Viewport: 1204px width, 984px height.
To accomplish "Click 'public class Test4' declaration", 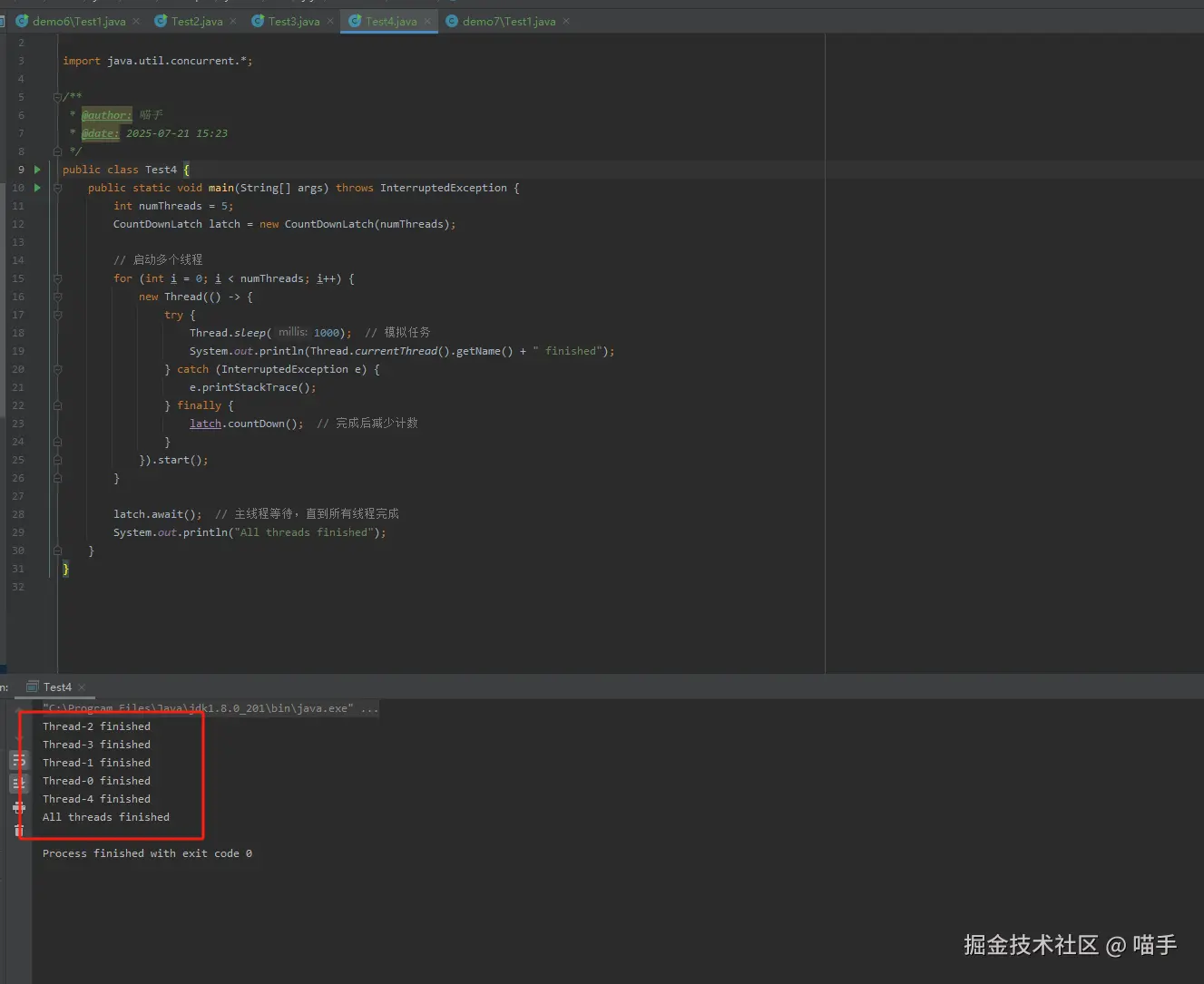I will pyautogui.click(x=120, y=170).
